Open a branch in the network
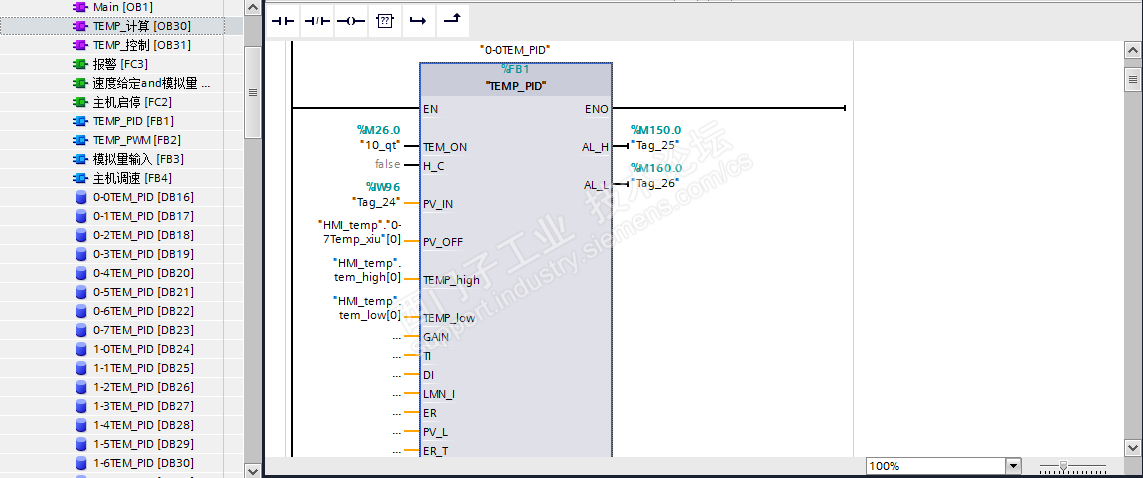The width and height of the screenshot is (1143, 478). [x=418, y=21]
